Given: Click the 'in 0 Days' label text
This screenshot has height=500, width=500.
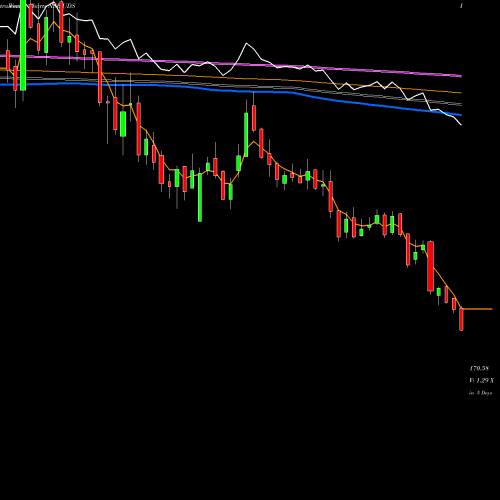Looking at the screenshot, I should 481,393.
